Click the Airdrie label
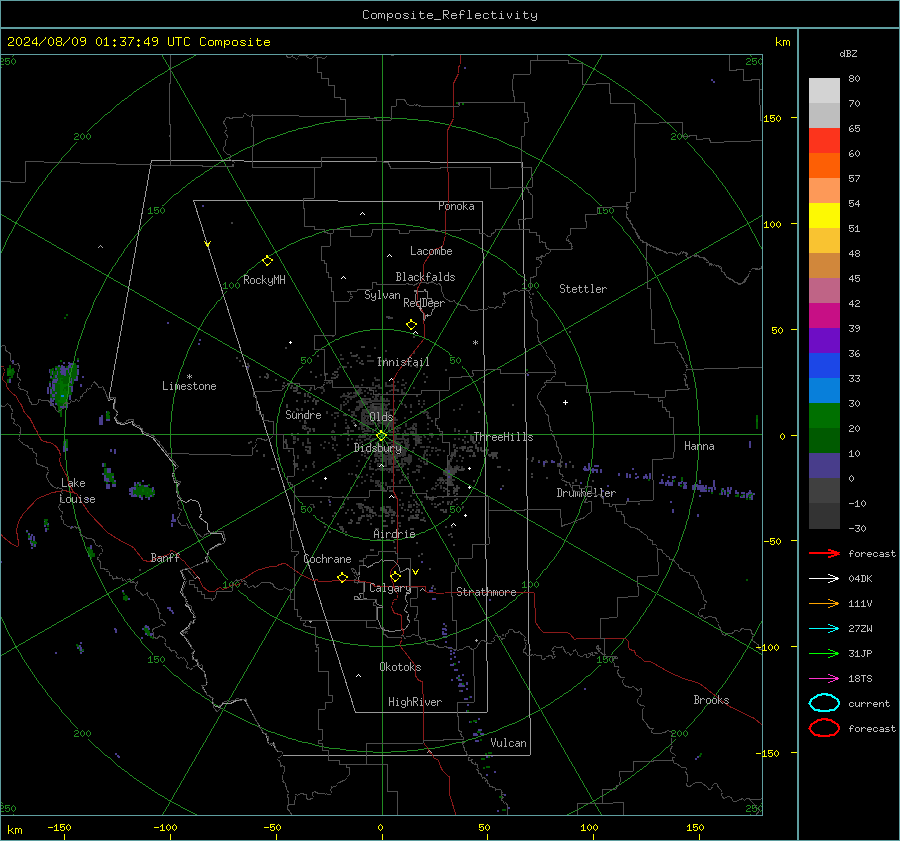Image resolution: width=900 pixels, height=841 pixels. 394,534
